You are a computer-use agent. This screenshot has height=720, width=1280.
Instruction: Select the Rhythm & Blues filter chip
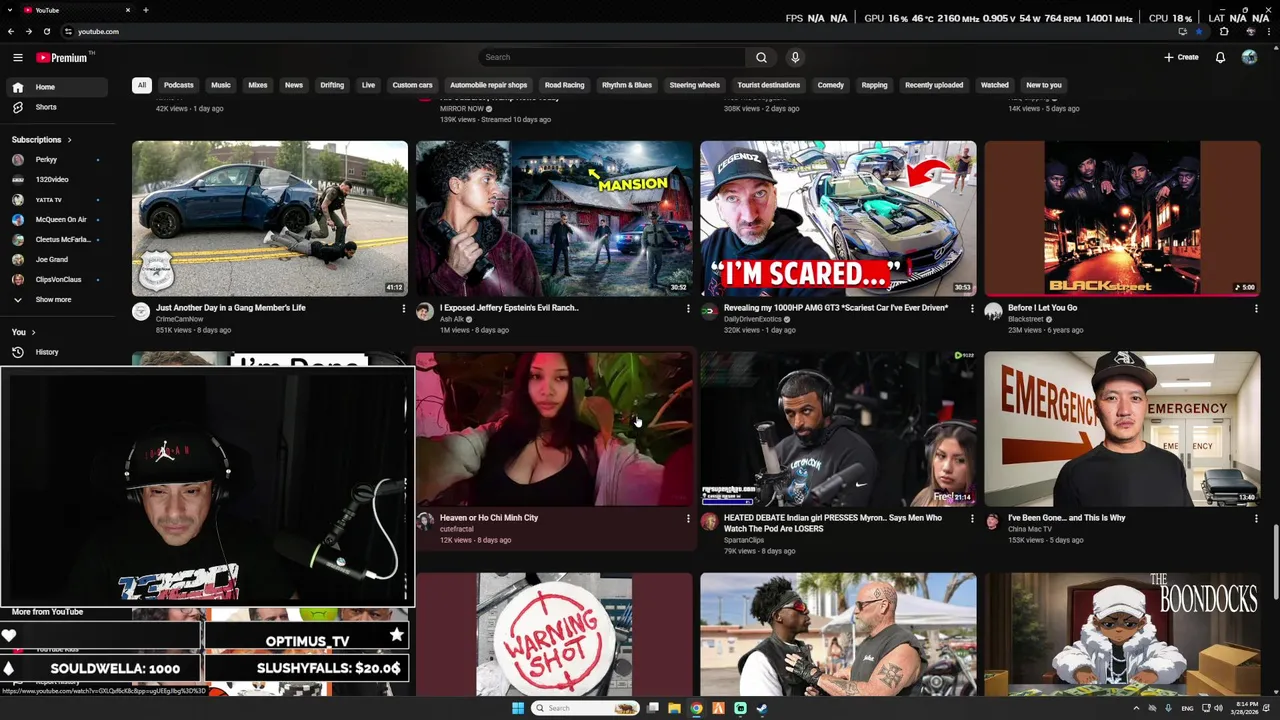(x=627, y=85)
